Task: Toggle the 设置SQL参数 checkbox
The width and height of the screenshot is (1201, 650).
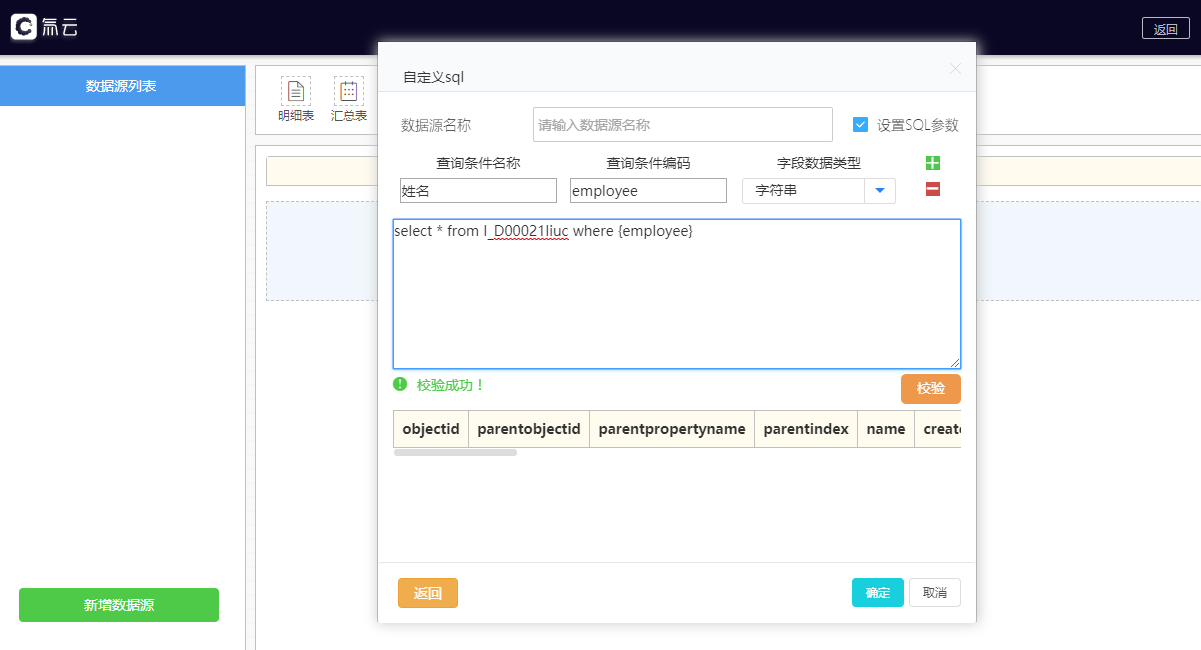Action: 860,125
